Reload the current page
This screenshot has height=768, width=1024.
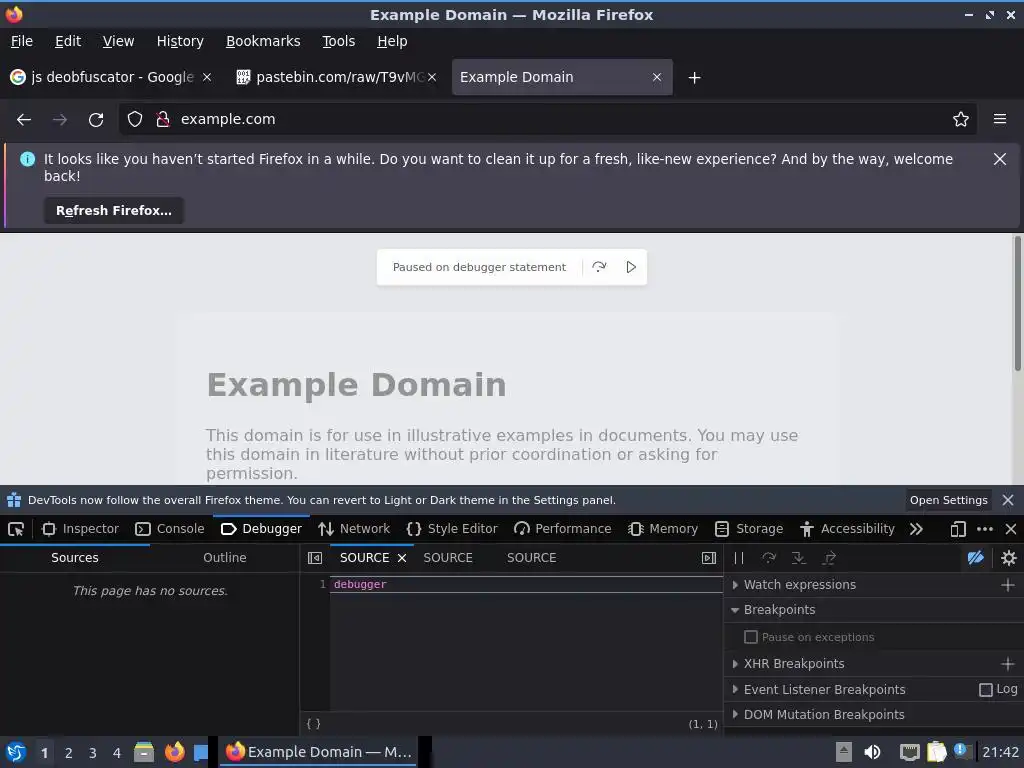[x=96, y=120]
